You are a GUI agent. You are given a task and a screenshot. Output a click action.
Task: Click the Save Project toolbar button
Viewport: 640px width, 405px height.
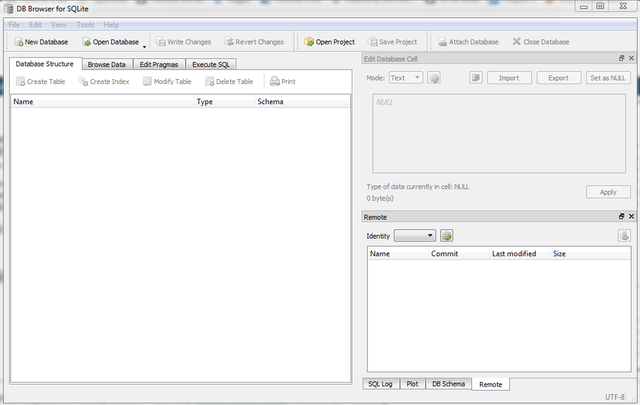click(392, 42)
